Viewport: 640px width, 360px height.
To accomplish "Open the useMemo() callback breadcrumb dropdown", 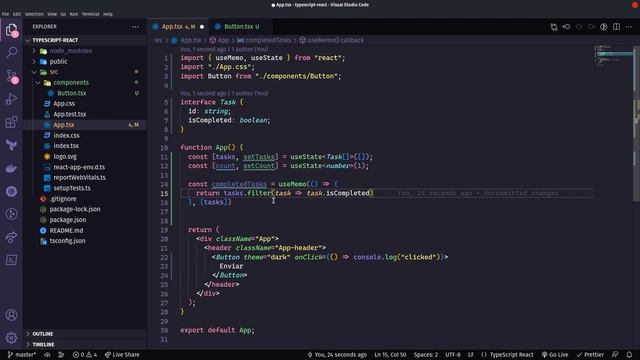I will 331,40.
